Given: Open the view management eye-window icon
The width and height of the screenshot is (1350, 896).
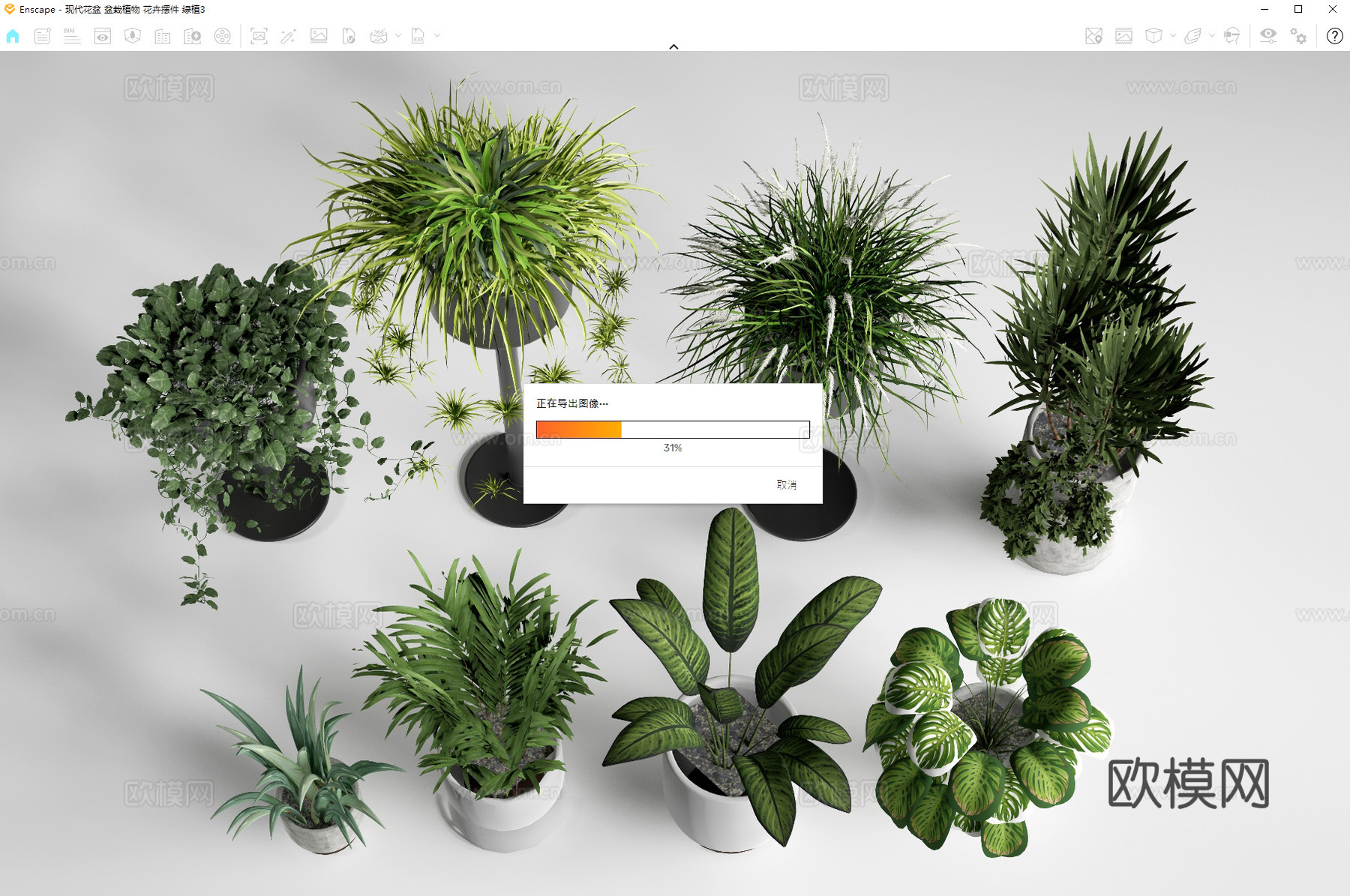Looking at the screenshot, I should point(103,36).
